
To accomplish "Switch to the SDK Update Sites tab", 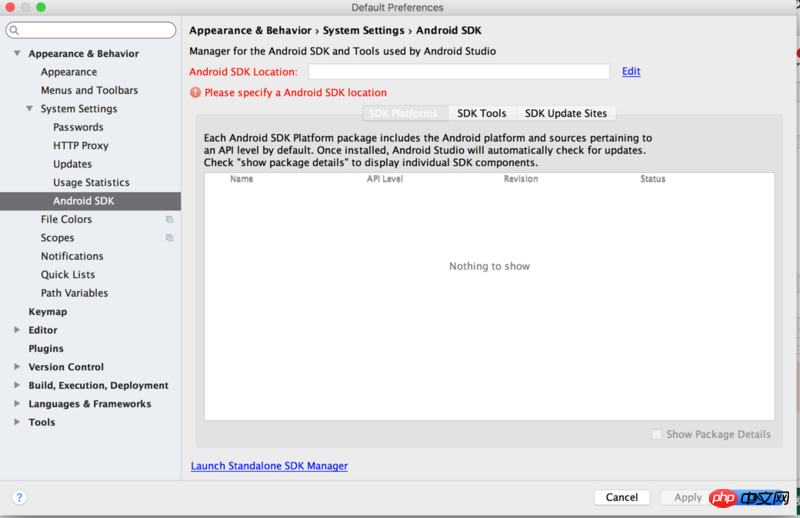I will click(566, 113).
